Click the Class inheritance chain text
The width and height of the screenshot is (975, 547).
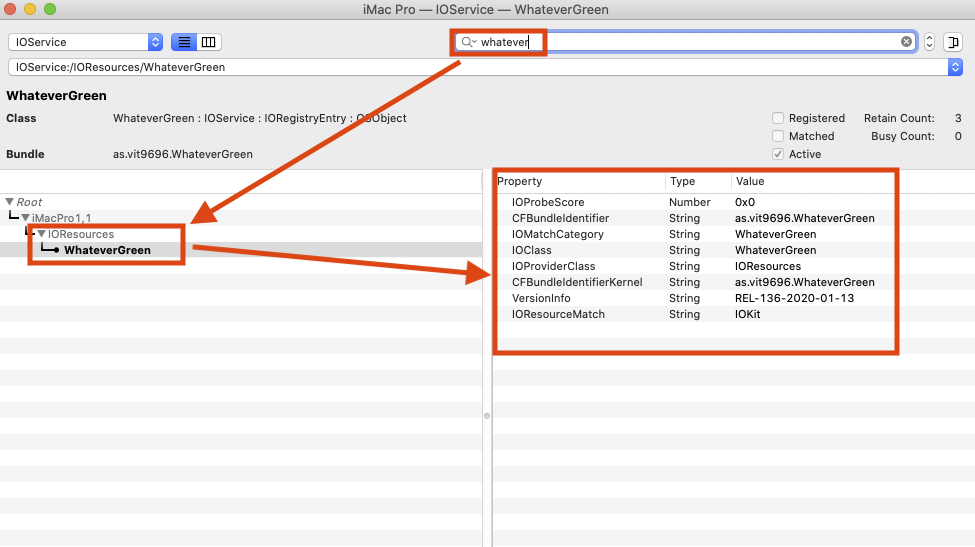tap(259, 118)
